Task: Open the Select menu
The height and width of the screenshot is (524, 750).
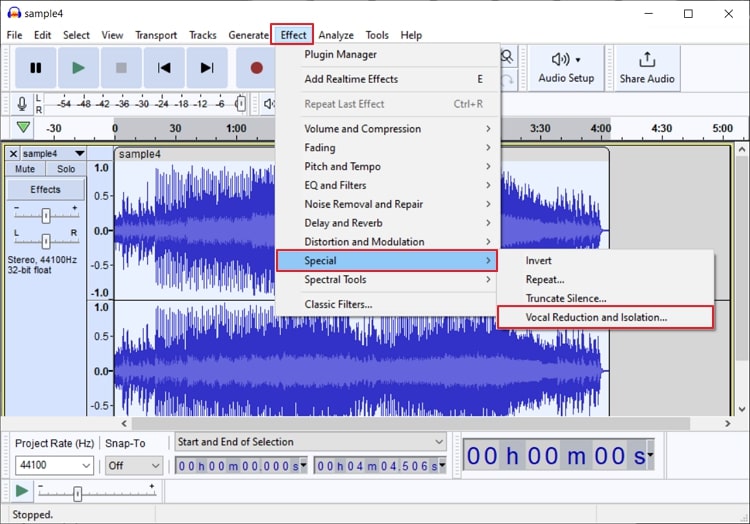Action: (76, 35)
